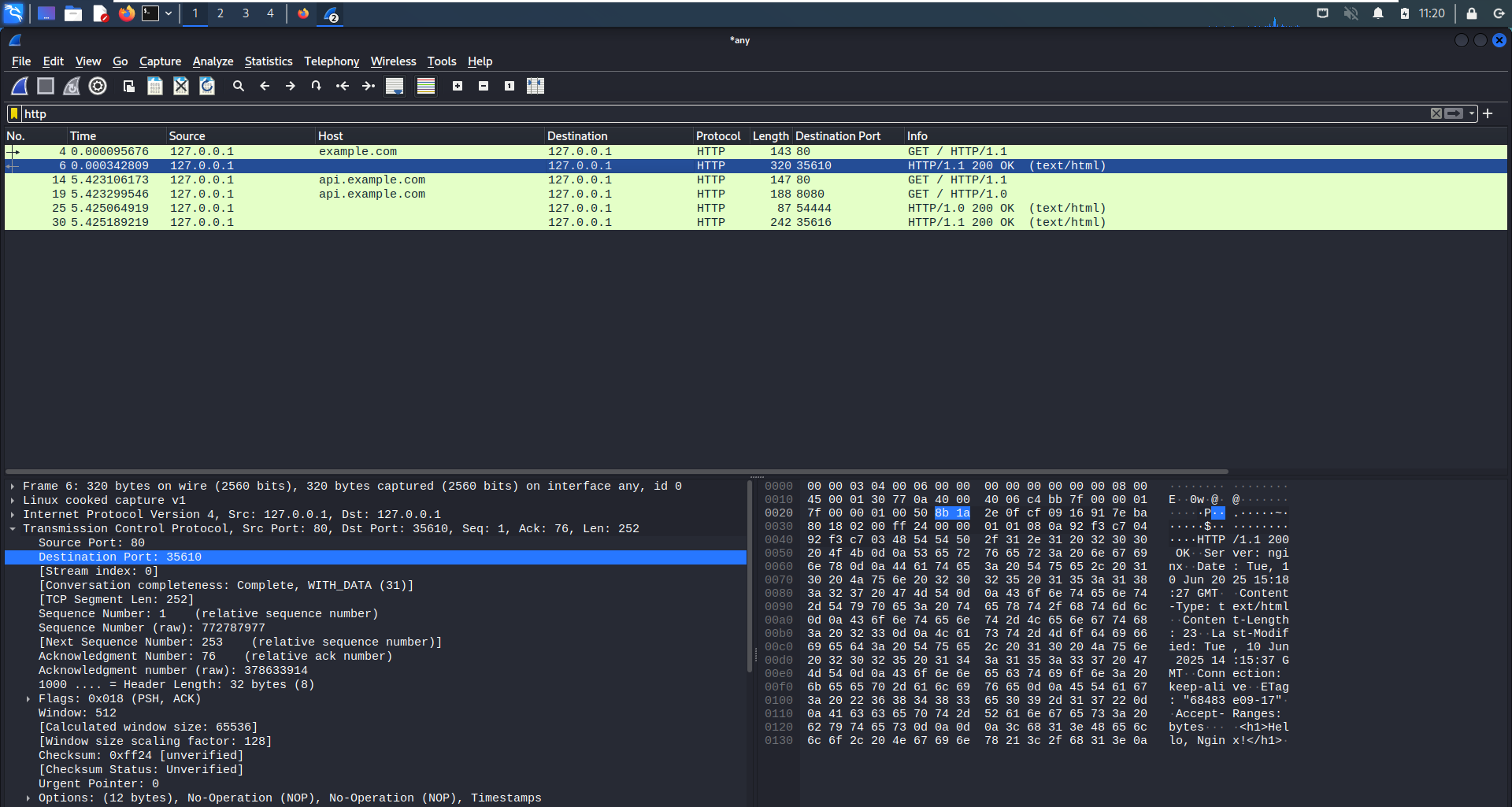Sort by Host column header
1512x807 pixels.
click(x=430, y=136)
